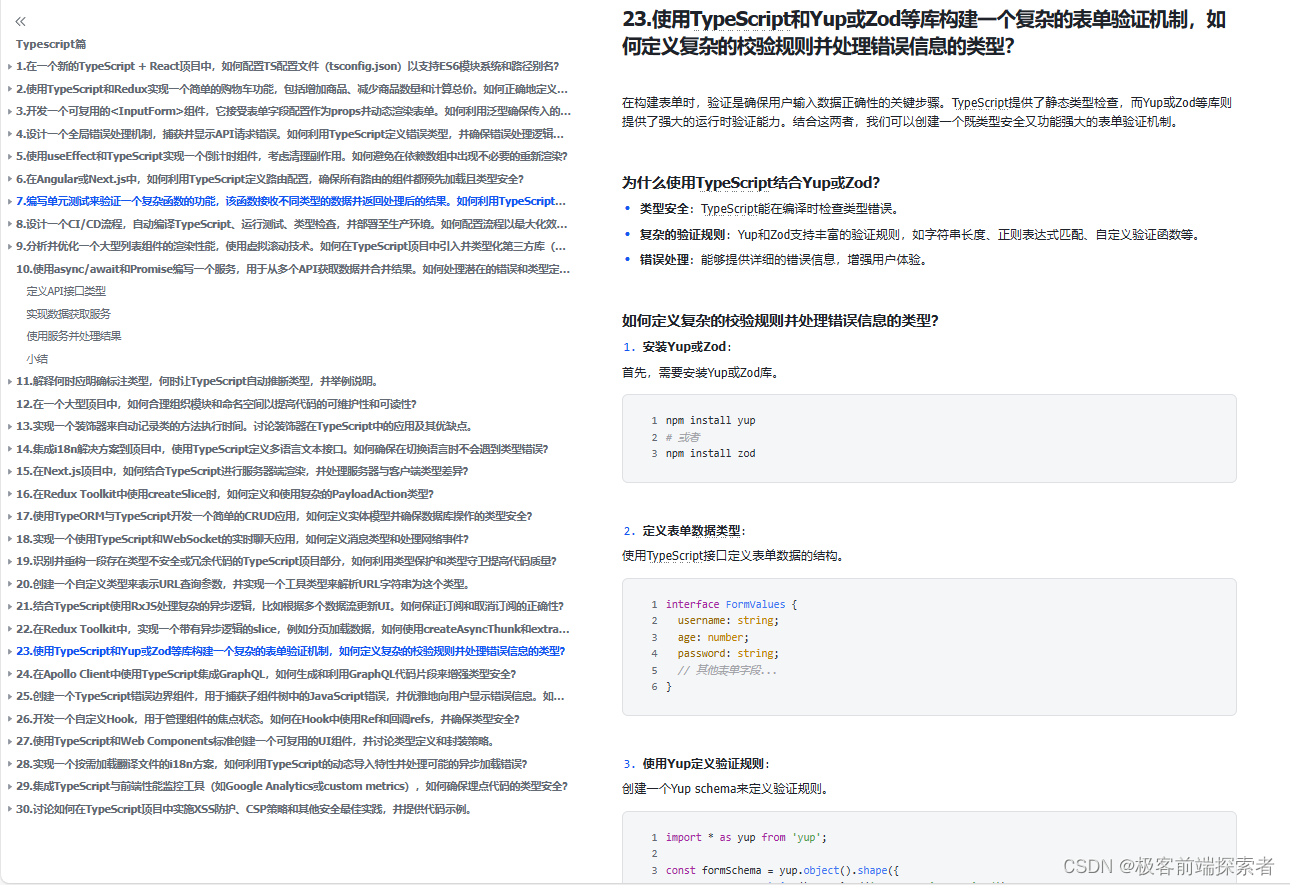The image size is (1290, 885).
Task: Expand outline item 30 about XSS protection
Action: pos(10,809)
